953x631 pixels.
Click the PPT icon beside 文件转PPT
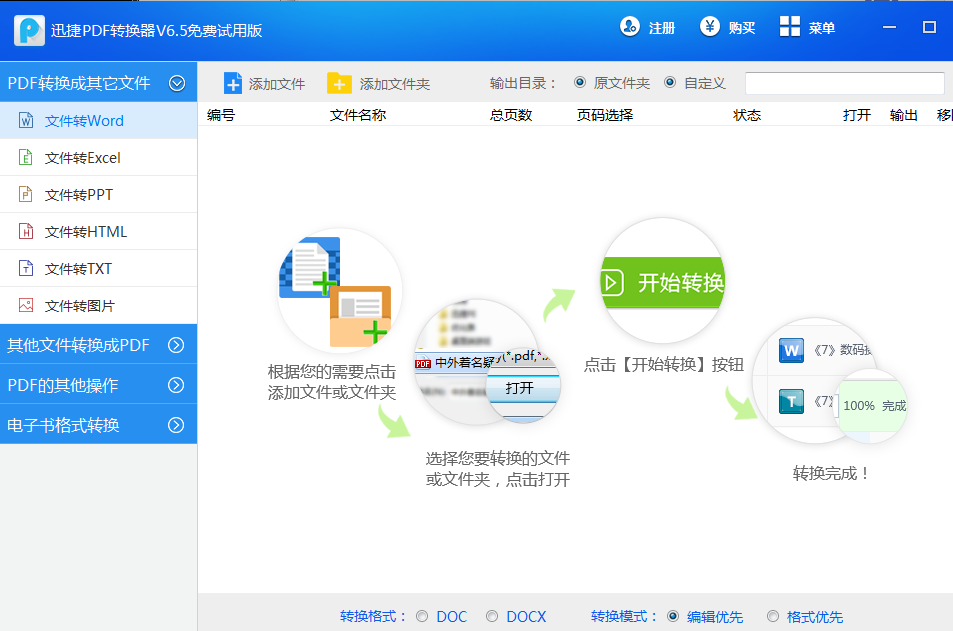pyautogui.click(x=26, y=195)
